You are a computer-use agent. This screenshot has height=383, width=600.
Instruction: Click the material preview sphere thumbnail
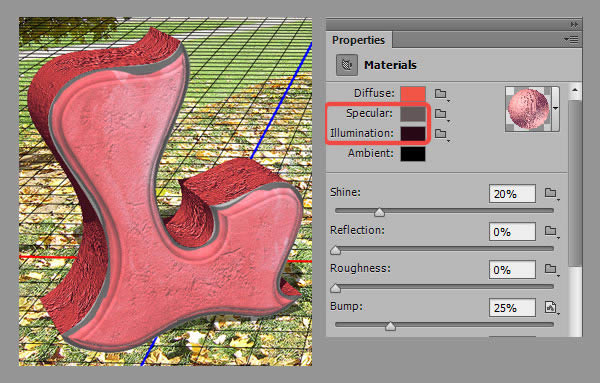pos(528,109)
